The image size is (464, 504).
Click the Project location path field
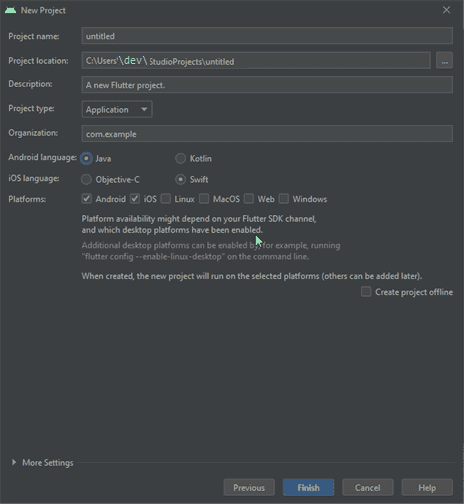pos(256,61)
